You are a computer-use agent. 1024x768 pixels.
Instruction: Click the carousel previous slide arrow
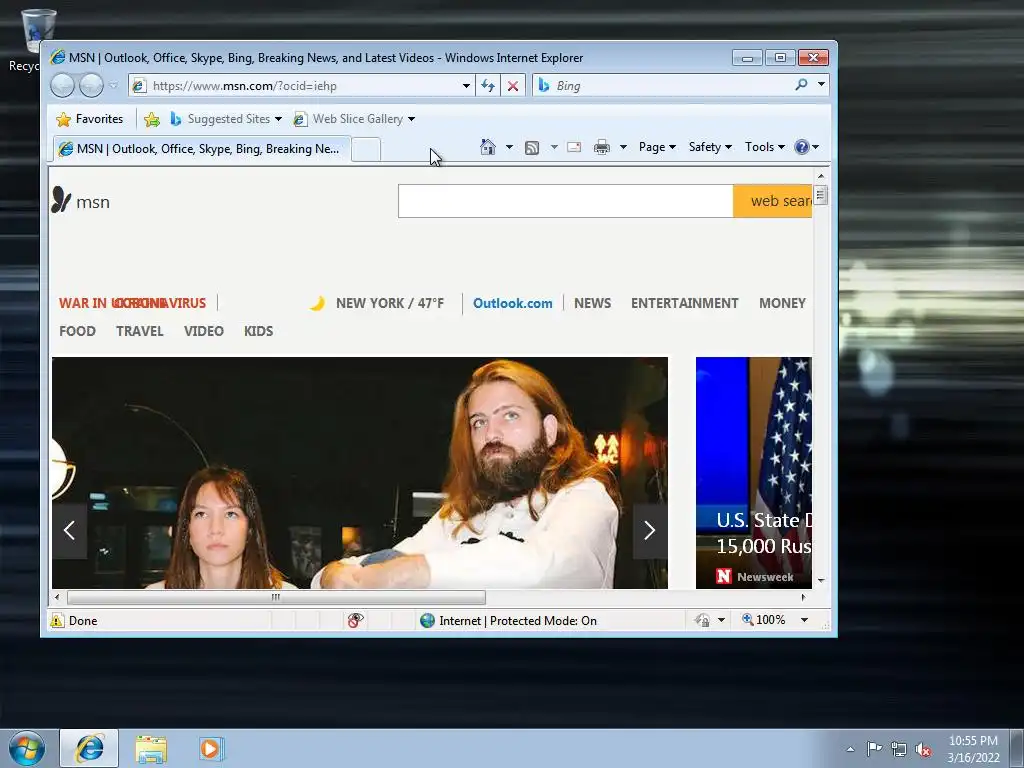(69, 530)
